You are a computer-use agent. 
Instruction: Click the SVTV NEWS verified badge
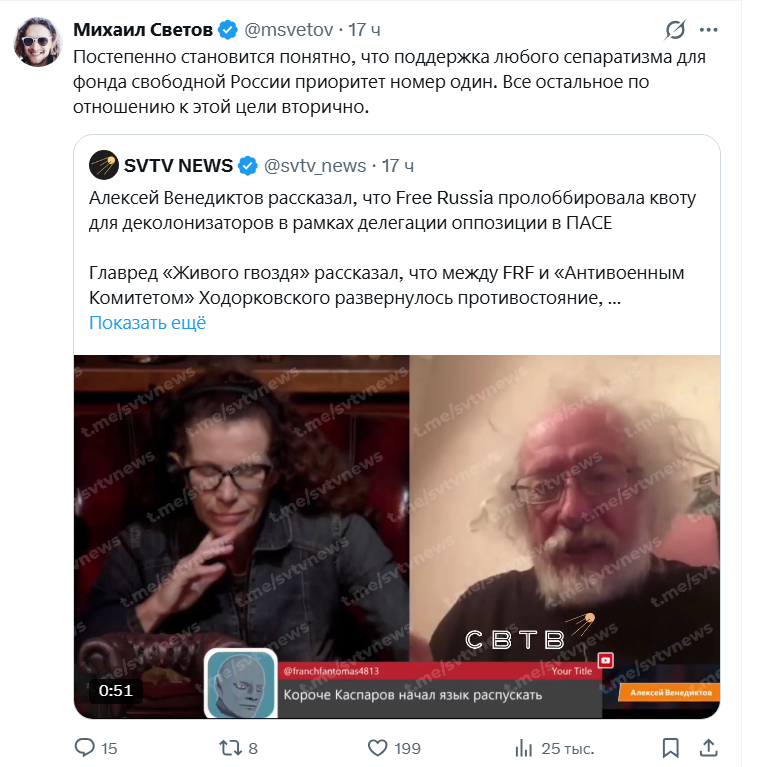pyautogui.click(x=248, y=165)
